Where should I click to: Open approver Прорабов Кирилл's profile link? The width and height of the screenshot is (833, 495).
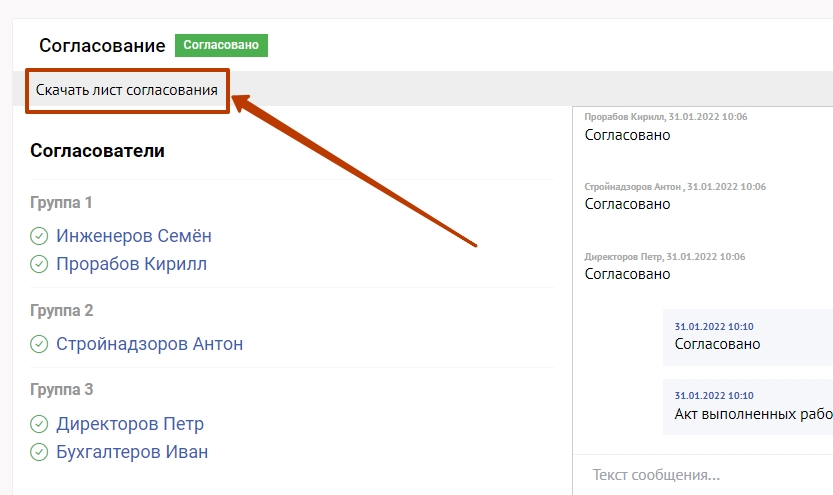point(131,265)
